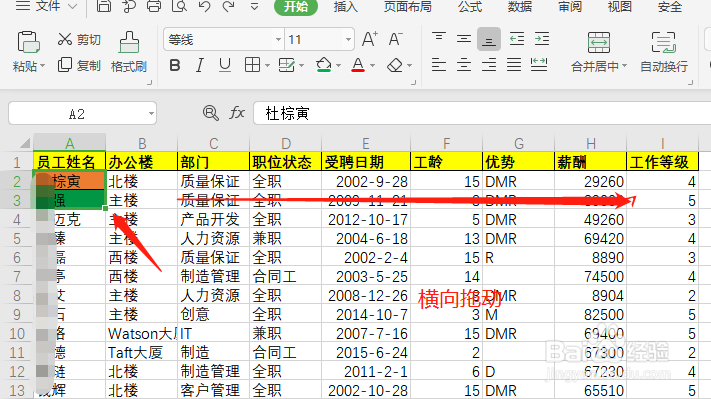Decrease font size with A- icon
Image resolution: width=711 pixels, height=399 pixels.
(x=395, y=39)
